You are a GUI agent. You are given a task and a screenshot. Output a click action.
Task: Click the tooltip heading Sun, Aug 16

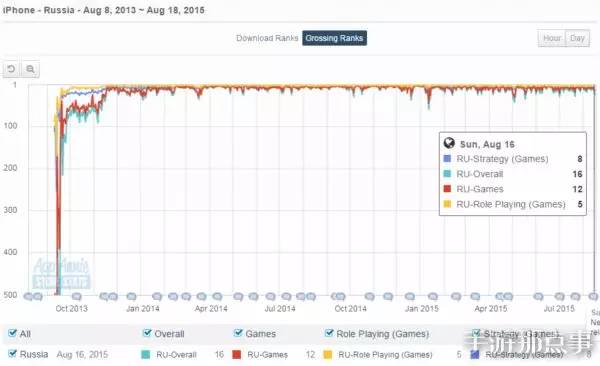pyautogui.click(x=487, y=144)
